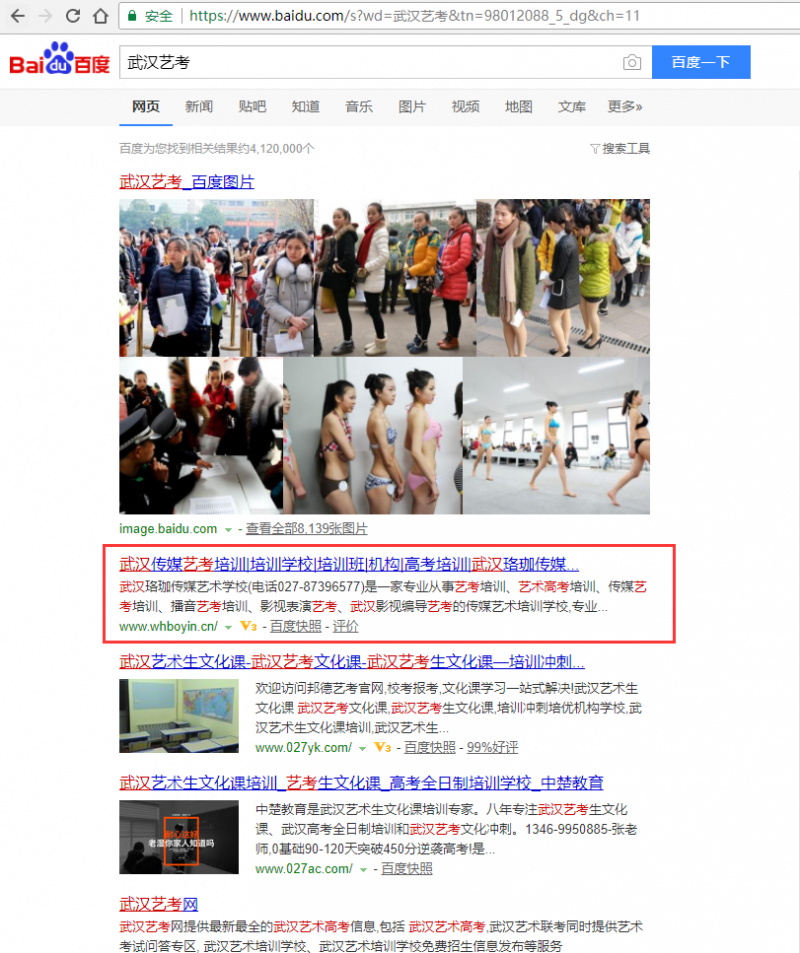The image size is (800, 953).
Task: Click the 安全 security lock icon
Action: pos(133,16)
